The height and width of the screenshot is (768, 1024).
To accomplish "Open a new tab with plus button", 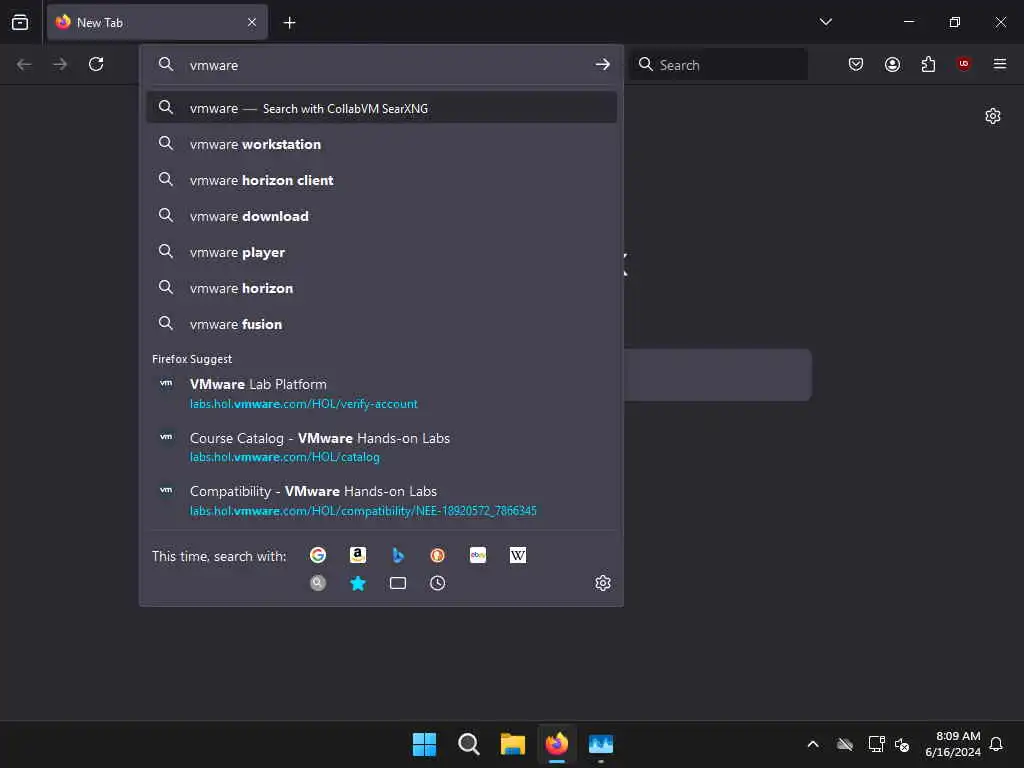I will [x=289, y=23].
